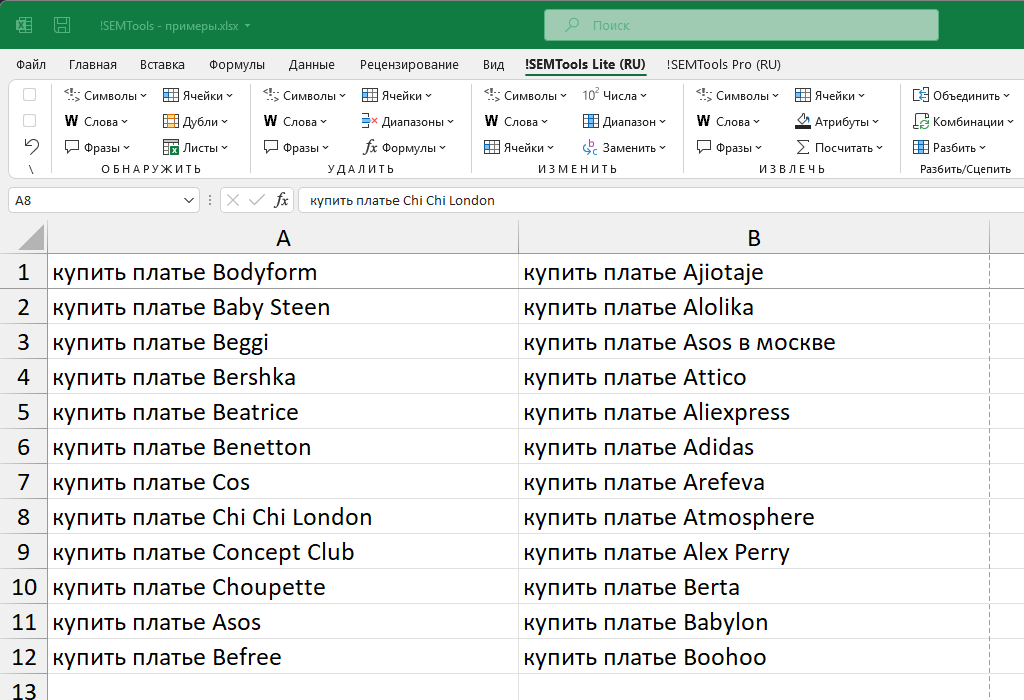Select cell 'купить платье Boohoo'

click(x=754, y=658)
